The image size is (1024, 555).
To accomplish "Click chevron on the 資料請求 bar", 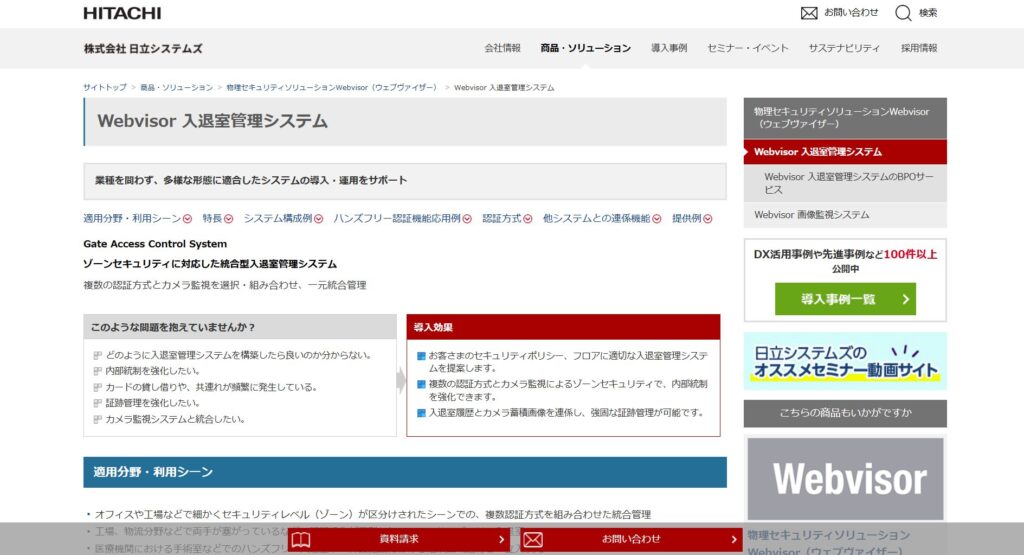I will [x=501, y=539].
